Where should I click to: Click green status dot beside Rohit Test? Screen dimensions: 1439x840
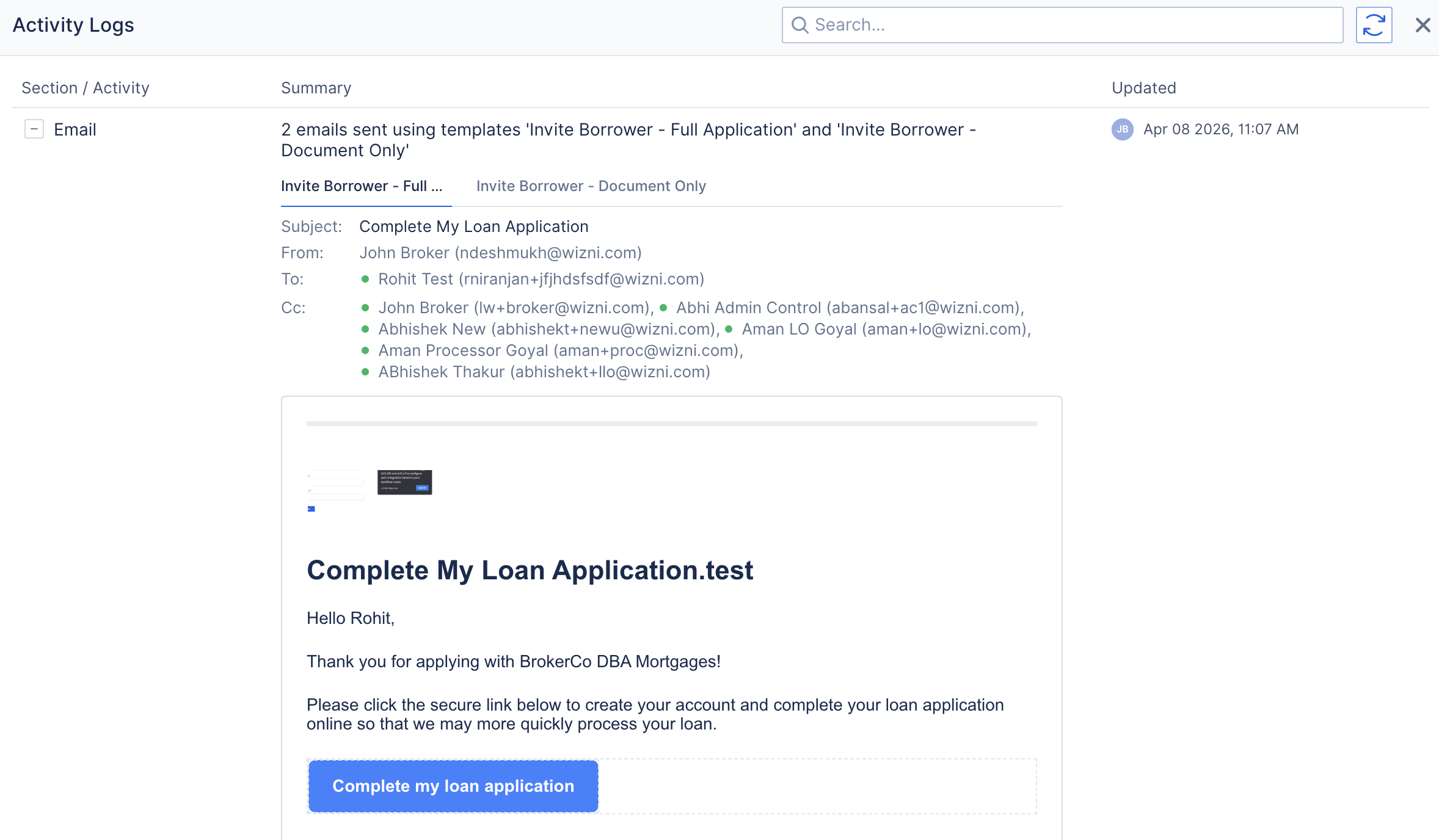pos(365,280)
